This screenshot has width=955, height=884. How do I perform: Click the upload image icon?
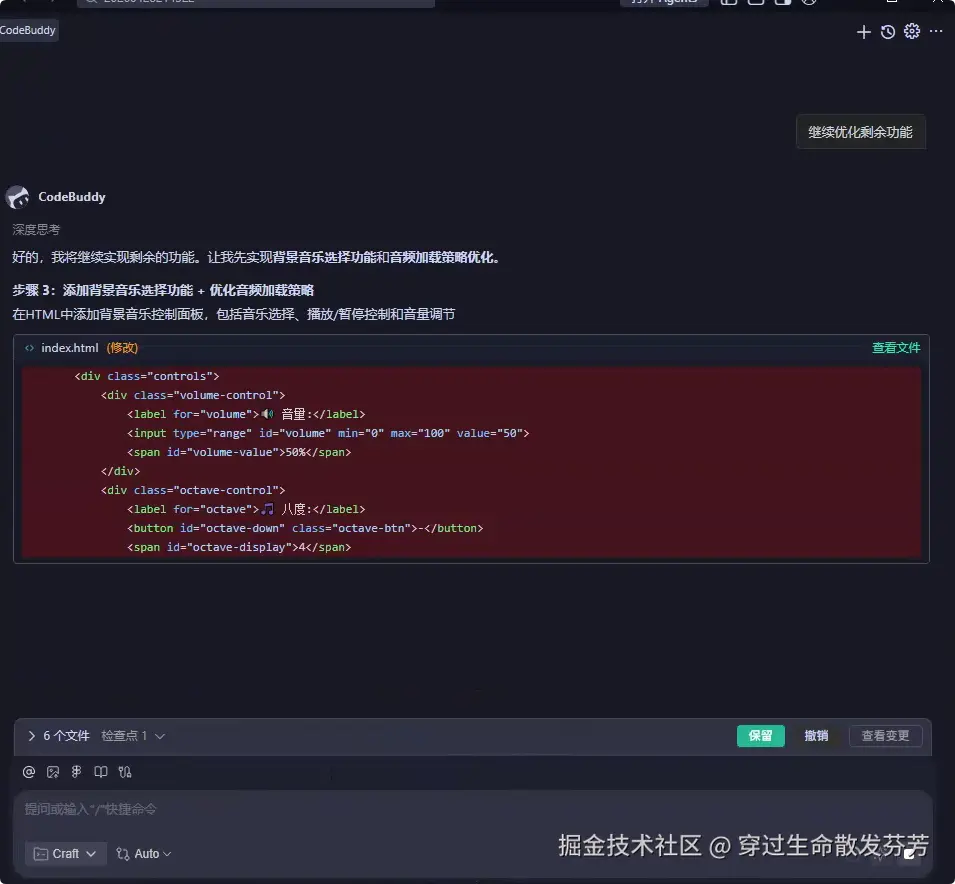[53, 772]
